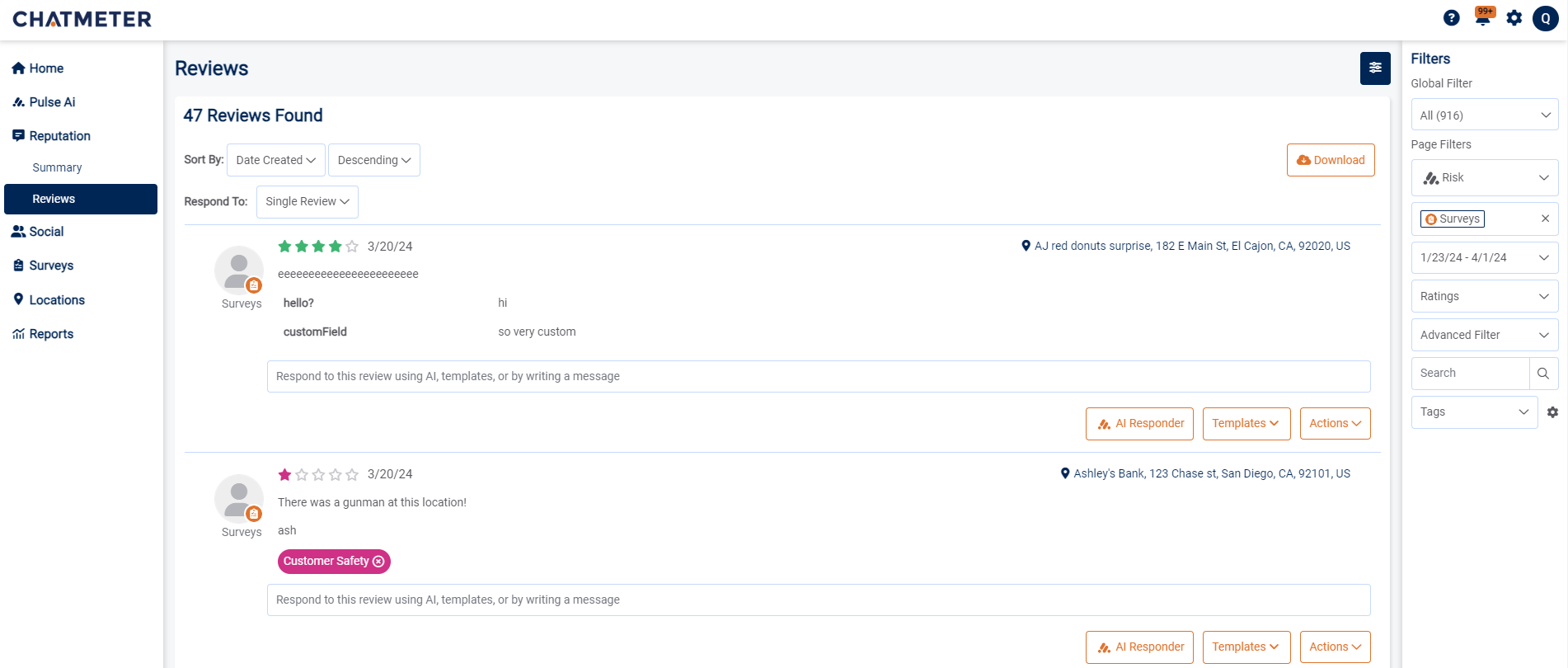Open the help question mark icon

pos(1452,18)
